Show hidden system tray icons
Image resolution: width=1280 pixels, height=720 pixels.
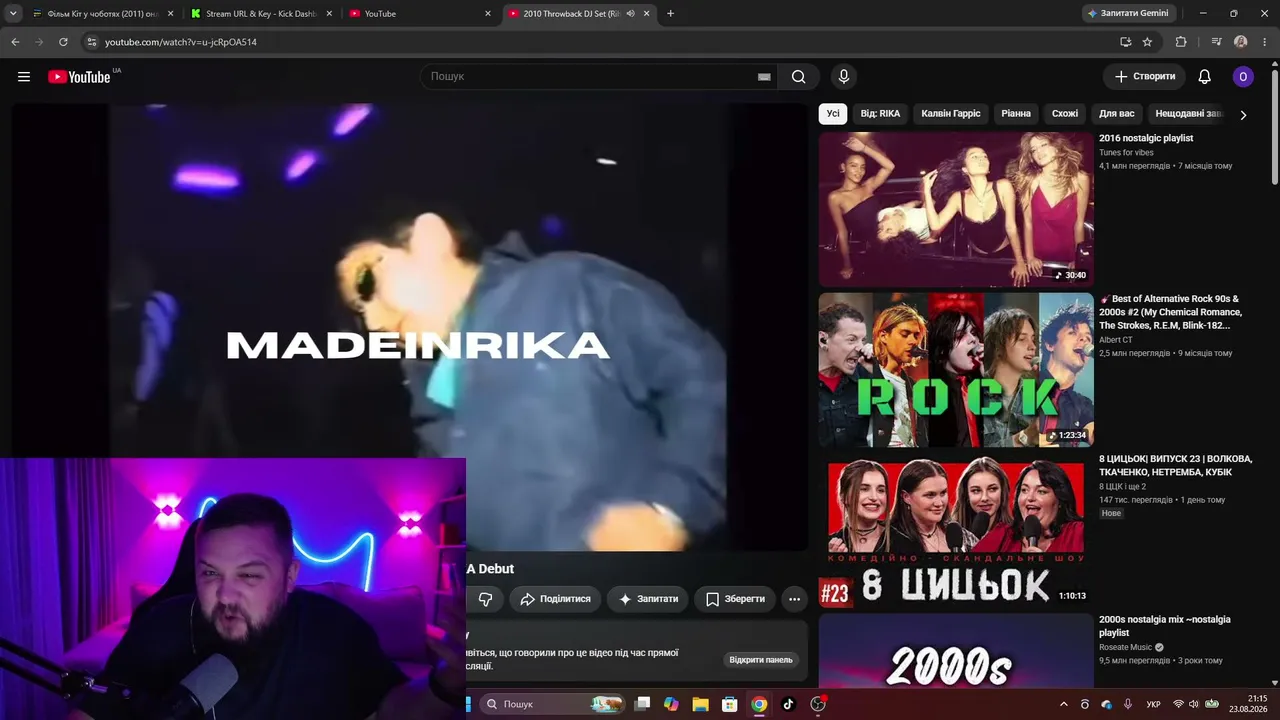(1063, 704)
